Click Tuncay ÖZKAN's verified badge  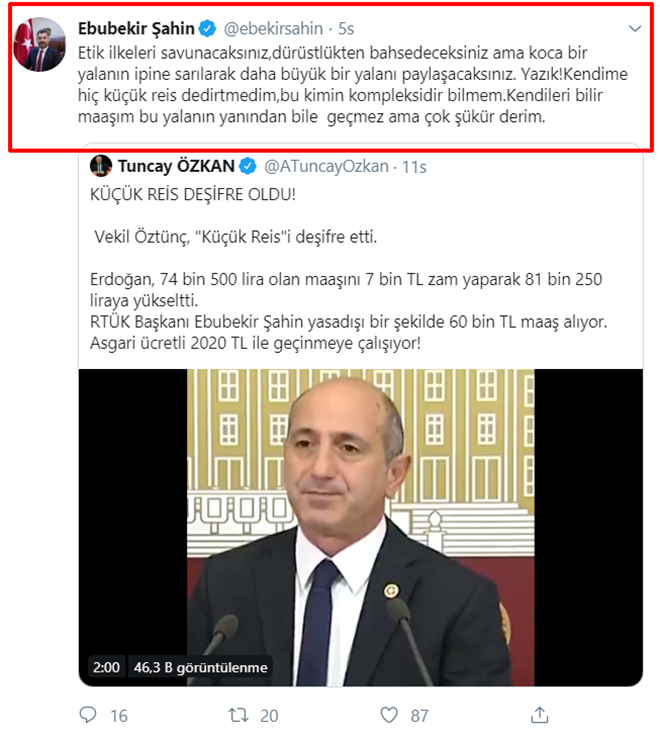click(248, 166)
